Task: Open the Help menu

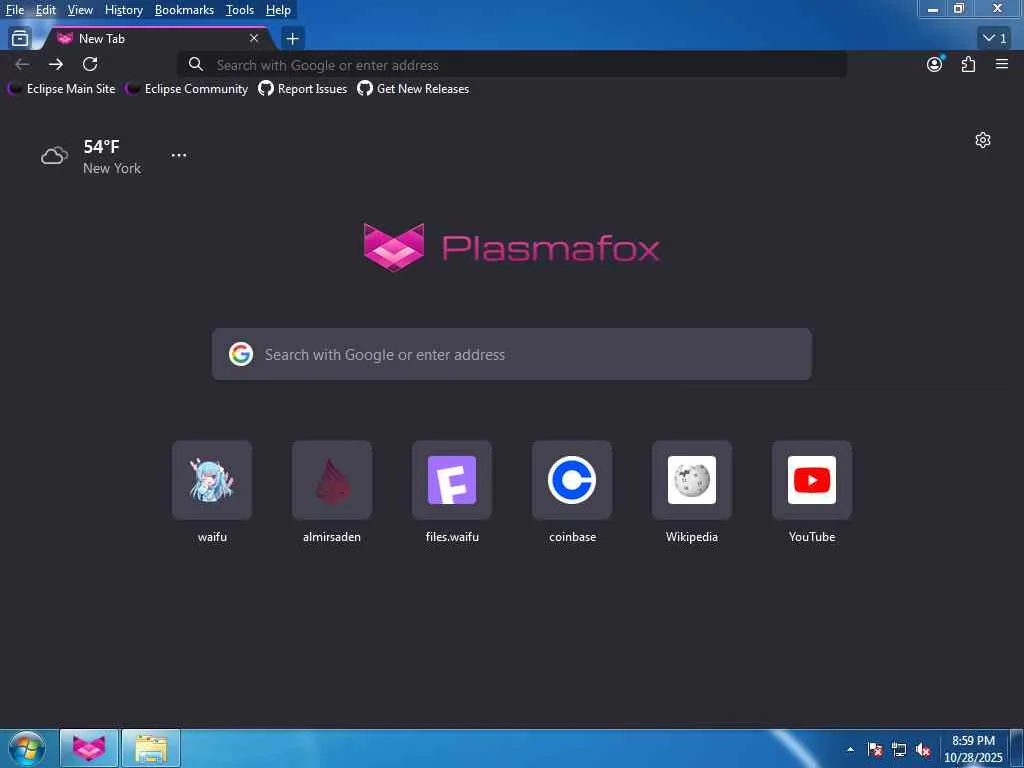Action: pyautogui.click(x=278, y=10)
